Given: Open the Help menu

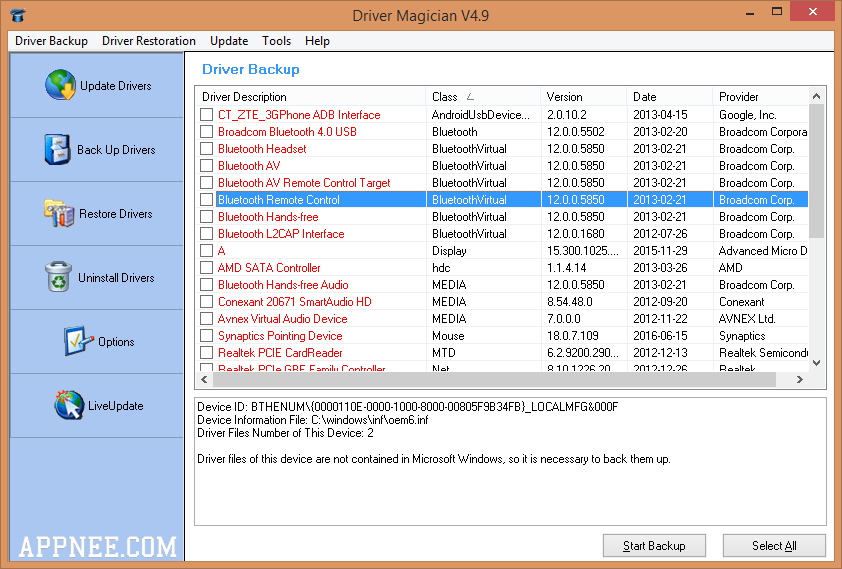Looking at the screenshot, I should click(x=317, y=41).
